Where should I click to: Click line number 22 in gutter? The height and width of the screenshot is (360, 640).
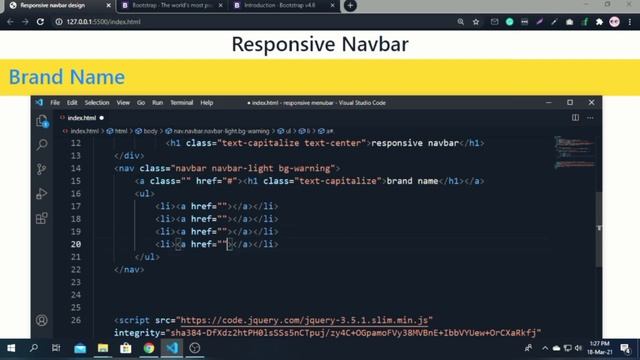coord(76,269)
